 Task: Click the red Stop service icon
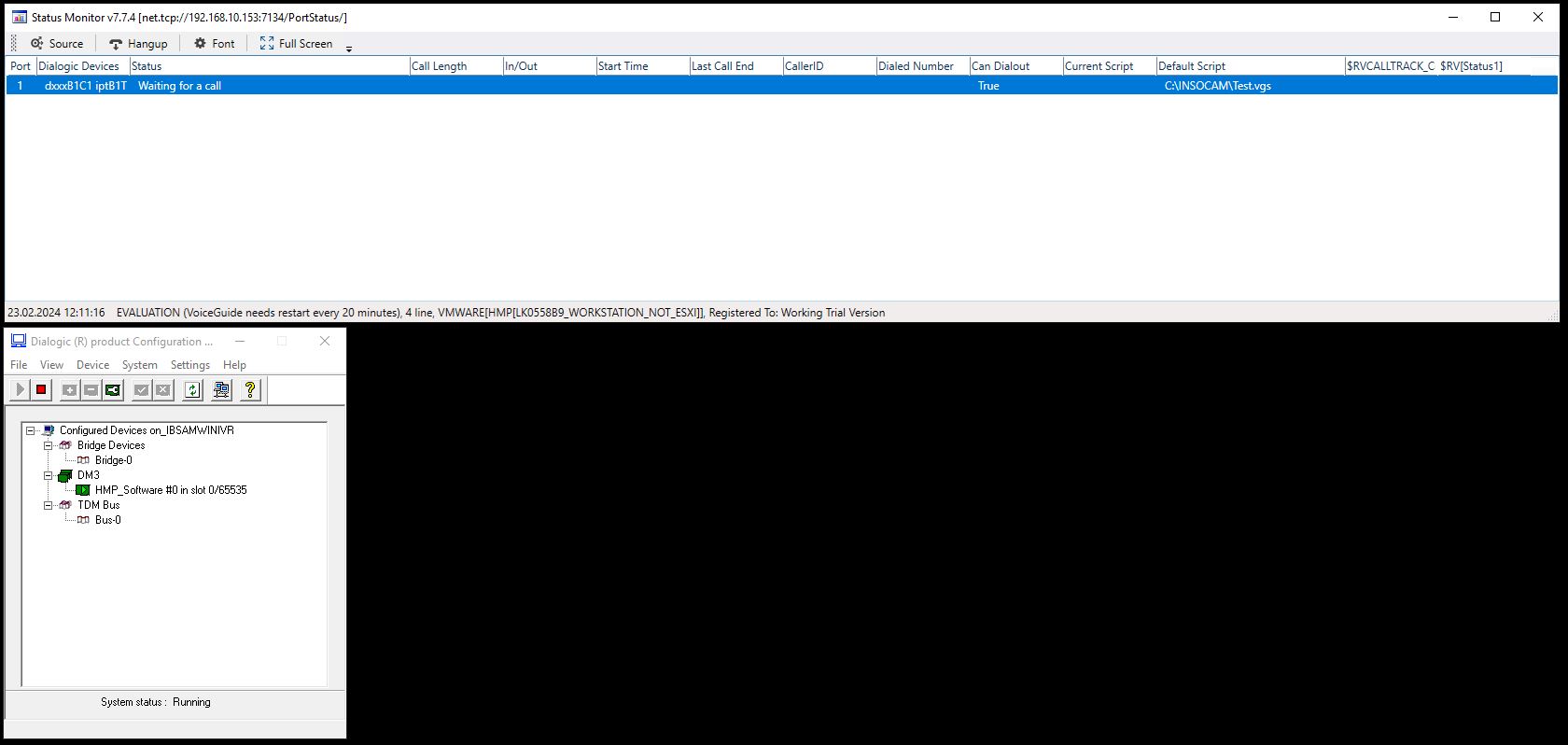[41, 390]
